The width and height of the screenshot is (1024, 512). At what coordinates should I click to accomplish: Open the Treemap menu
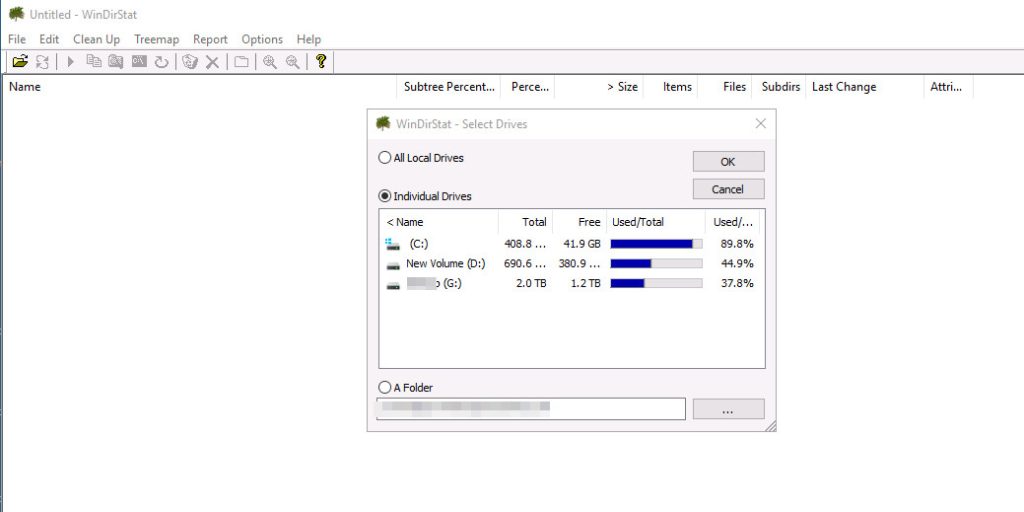pos(156,39)
